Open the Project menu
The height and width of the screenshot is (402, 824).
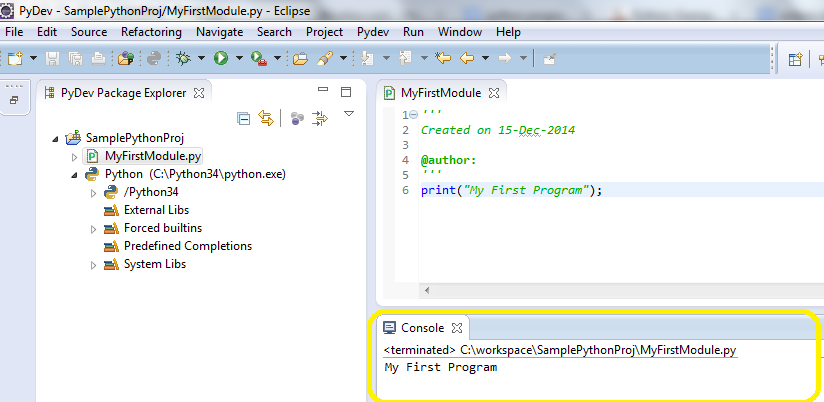(325, 32)
